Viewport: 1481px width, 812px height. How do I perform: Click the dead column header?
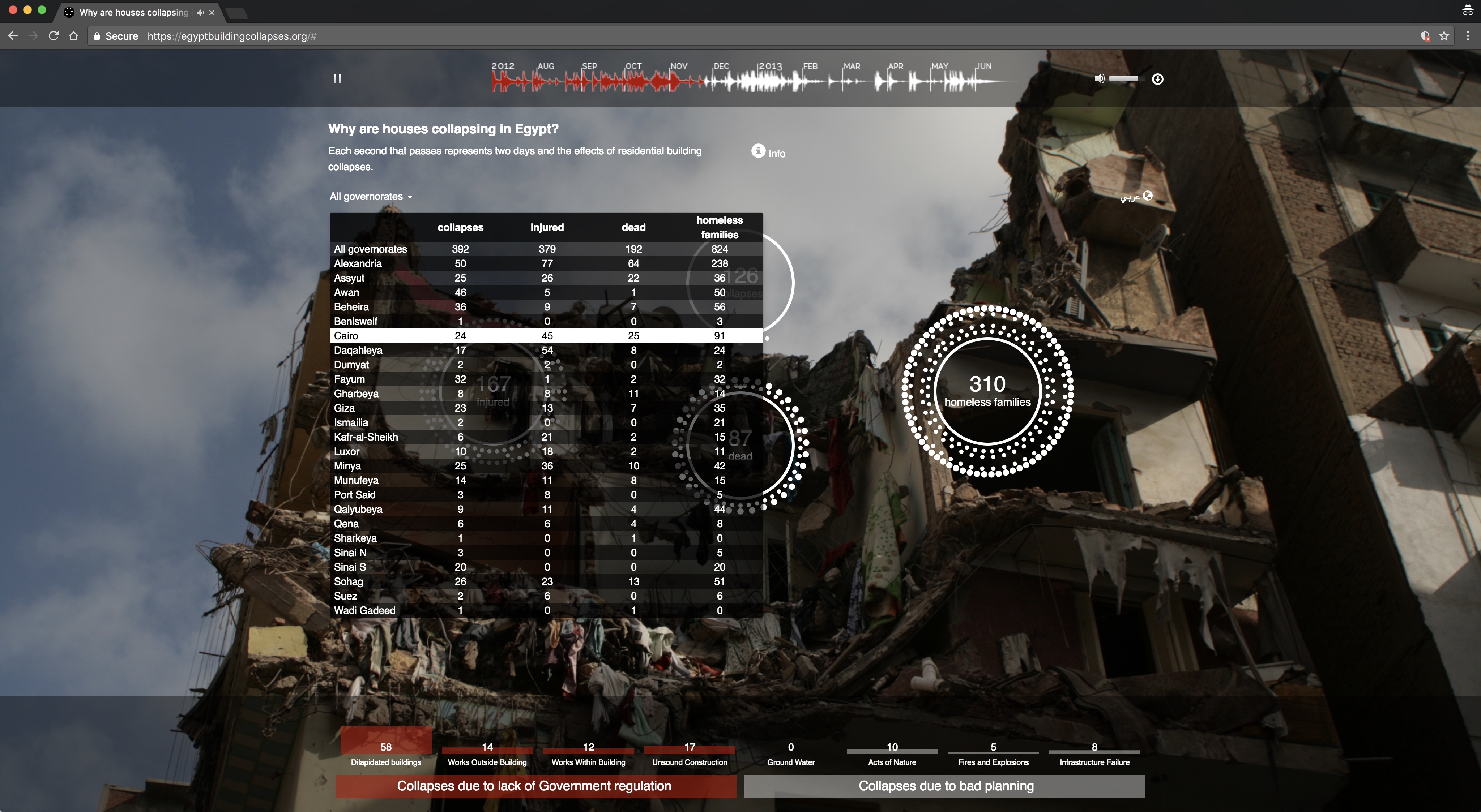pyautogui.click(x=633, y=228)
